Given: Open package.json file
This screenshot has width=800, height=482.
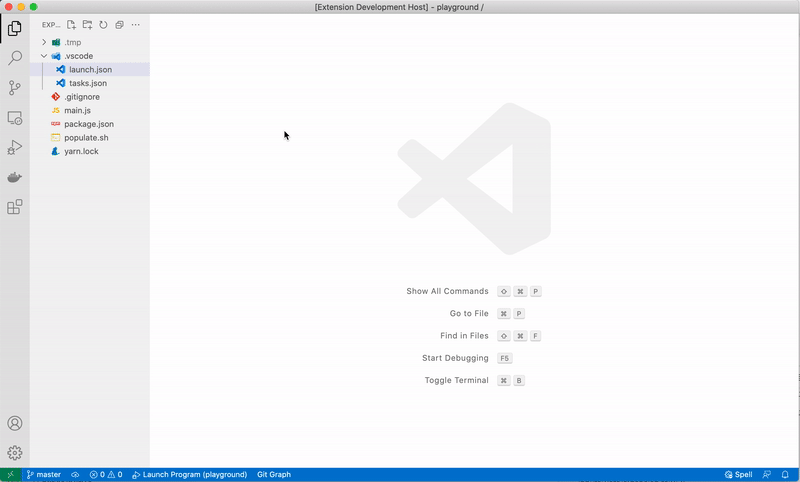Looking at the screenshot, I should coord(90,124).
